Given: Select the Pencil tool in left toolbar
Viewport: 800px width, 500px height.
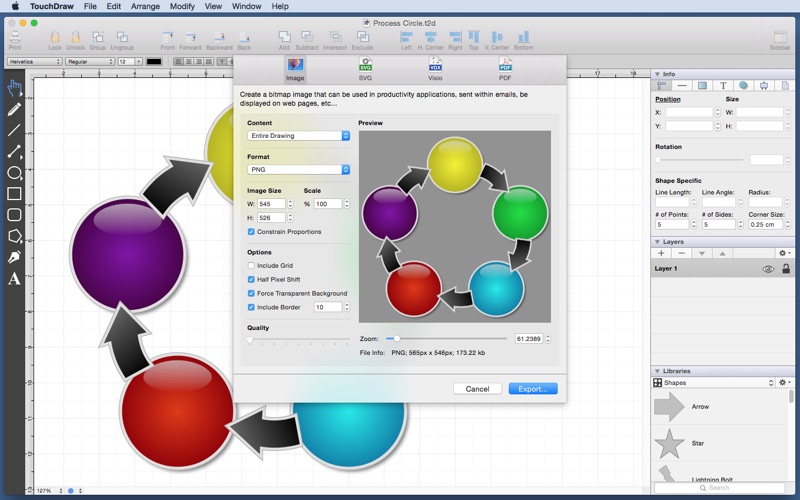Looking at the screenshot, I should coord(14,109).
